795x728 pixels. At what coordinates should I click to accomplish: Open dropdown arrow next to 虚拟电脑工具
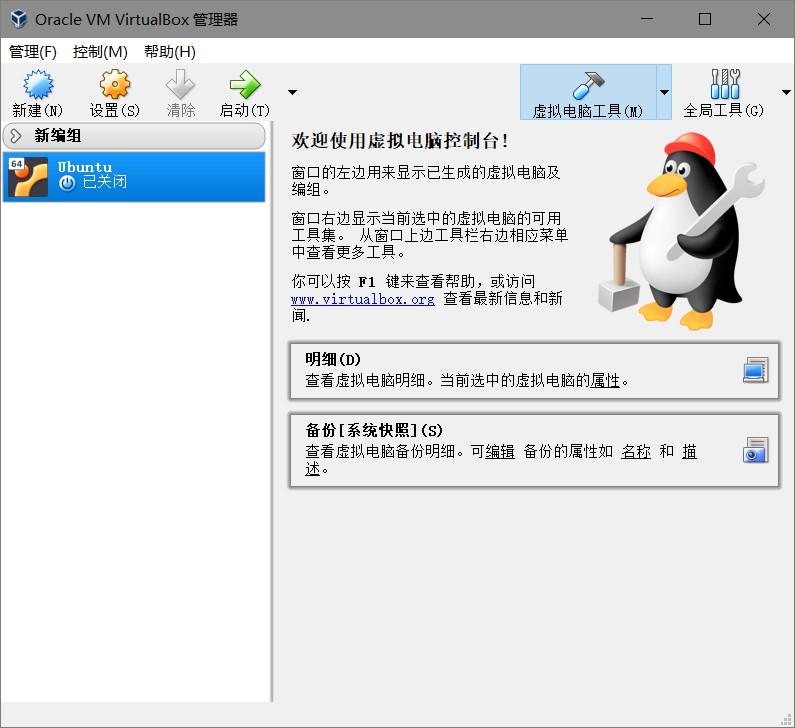click(x=664, y=92)
